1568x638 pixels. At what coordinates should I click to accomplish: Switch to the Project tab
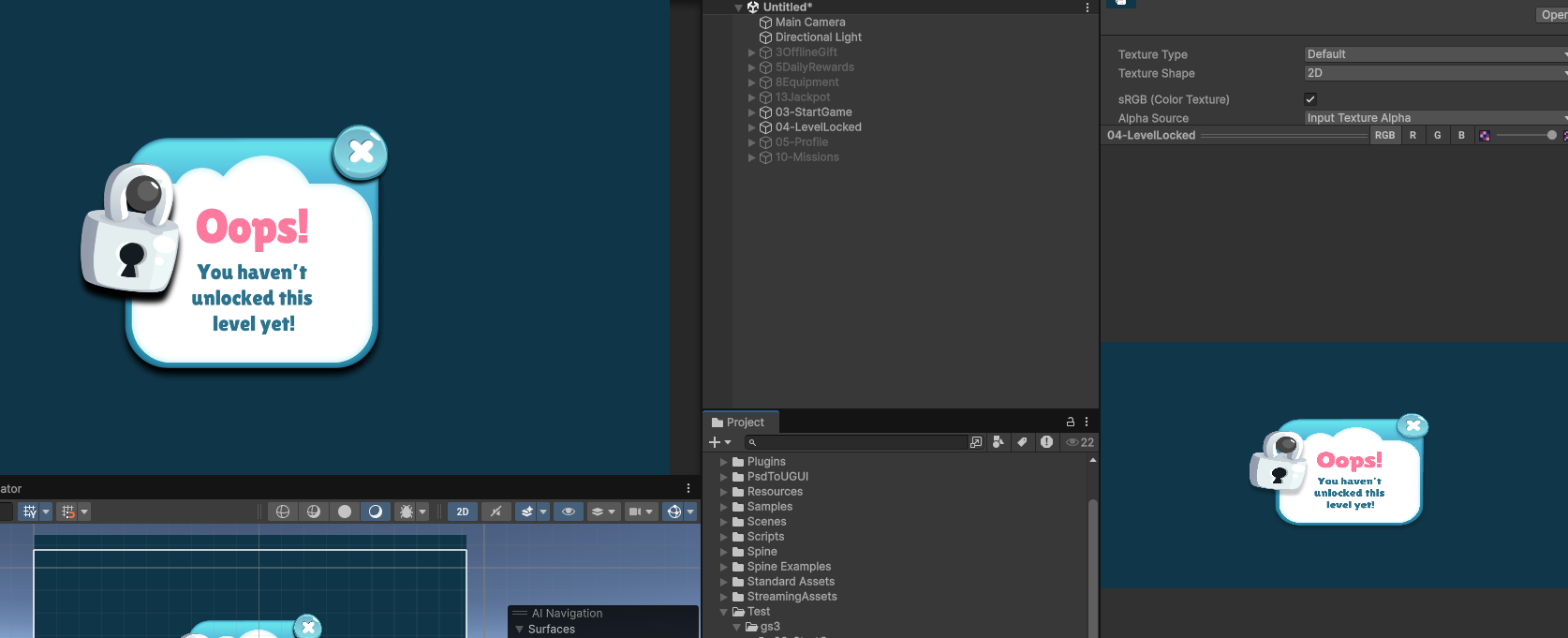[738, 423]
